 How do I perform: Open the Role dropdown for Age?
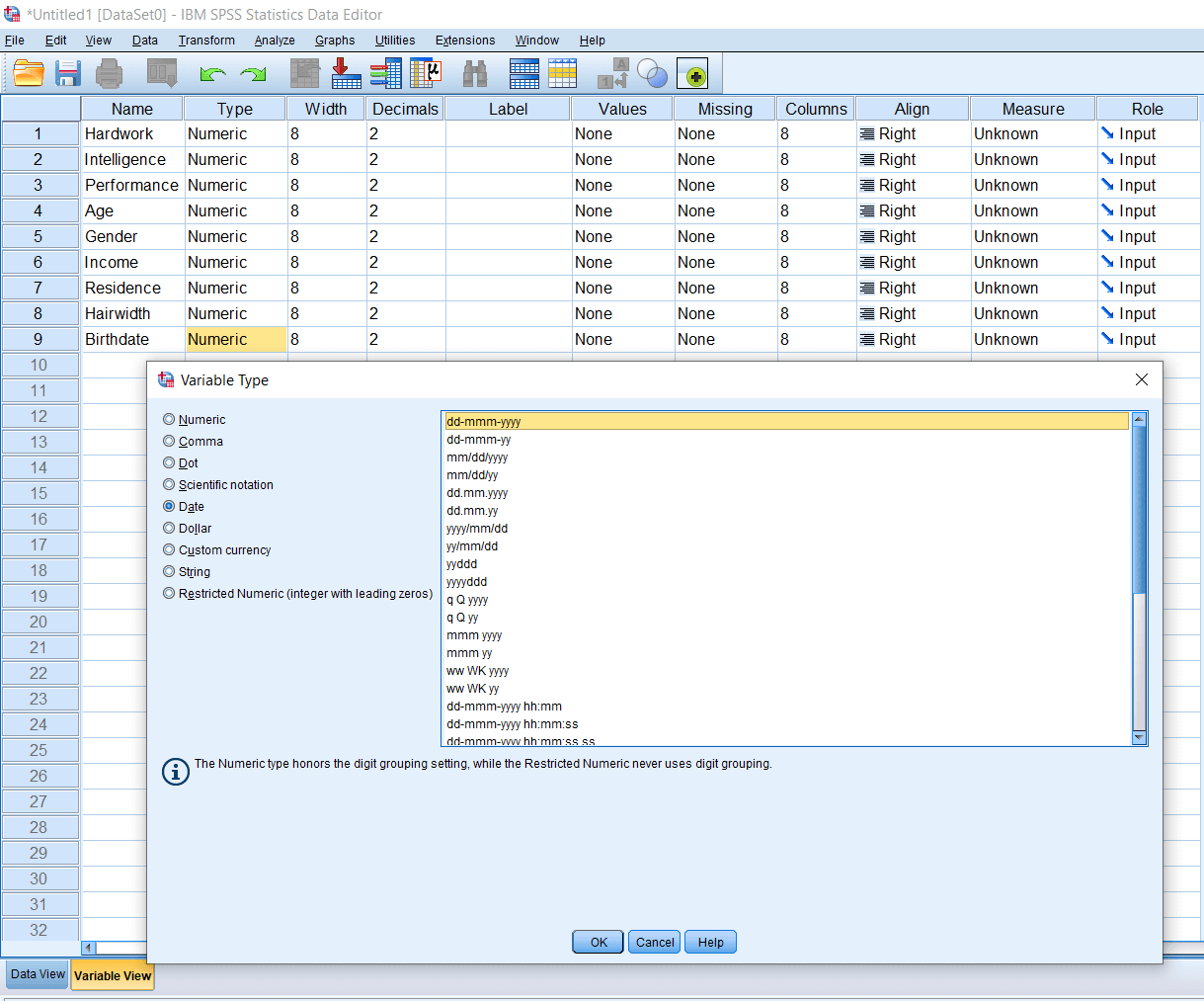[x=1146, y=210]
